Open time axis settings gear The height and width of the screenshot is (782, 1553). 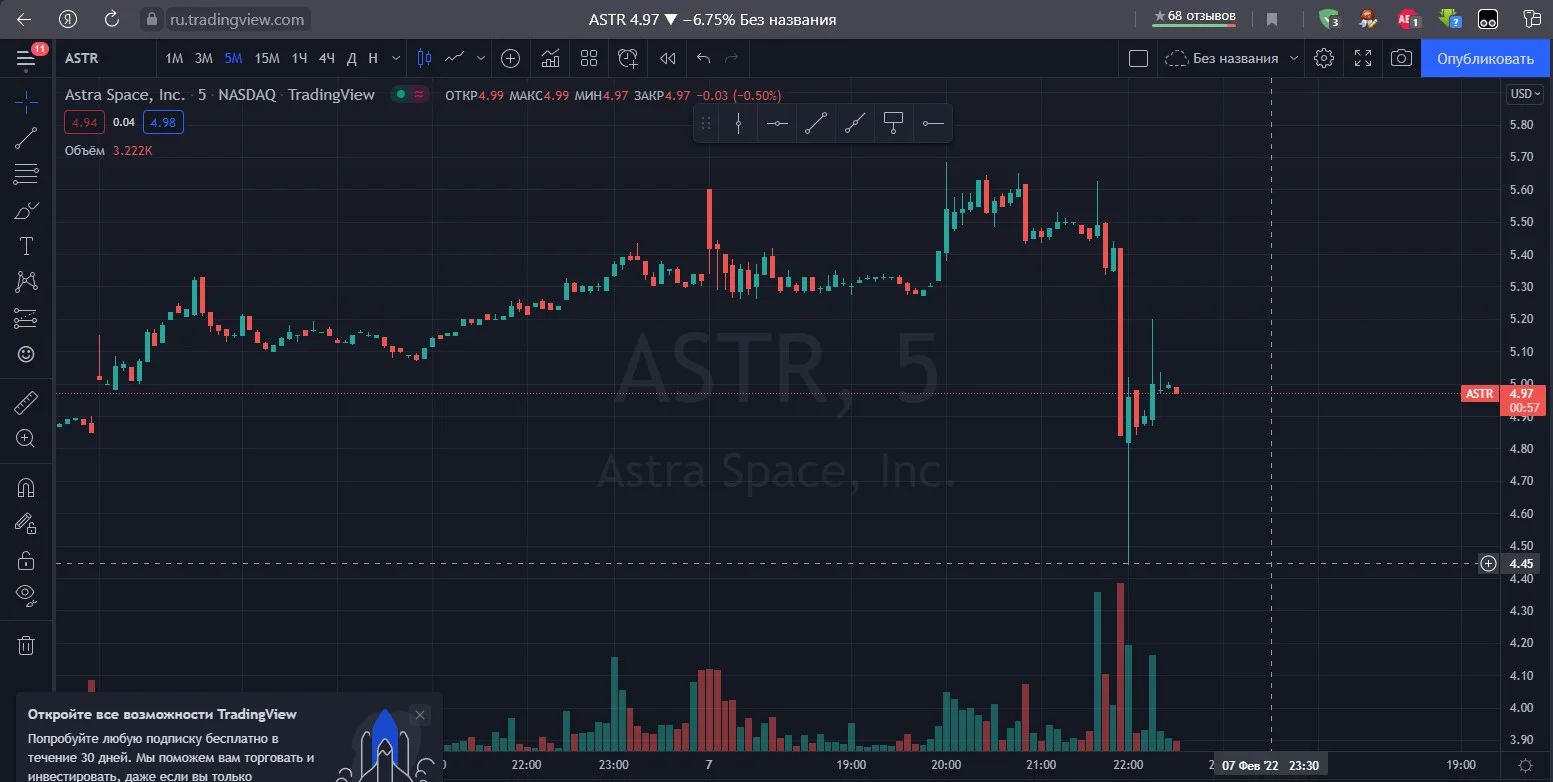click(x=1525, y=765)
